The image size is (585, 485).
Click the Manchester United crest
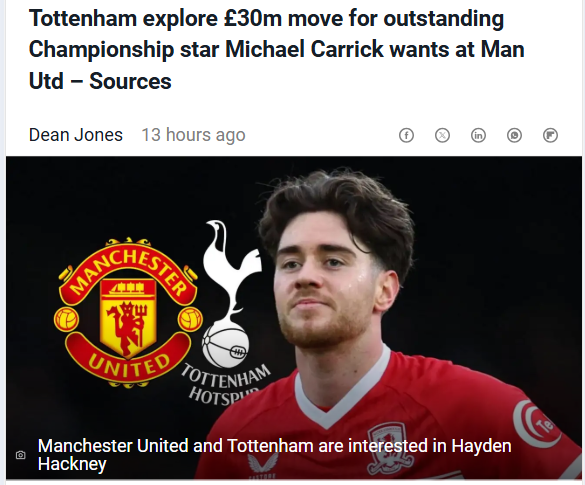(x=128, y=312)
